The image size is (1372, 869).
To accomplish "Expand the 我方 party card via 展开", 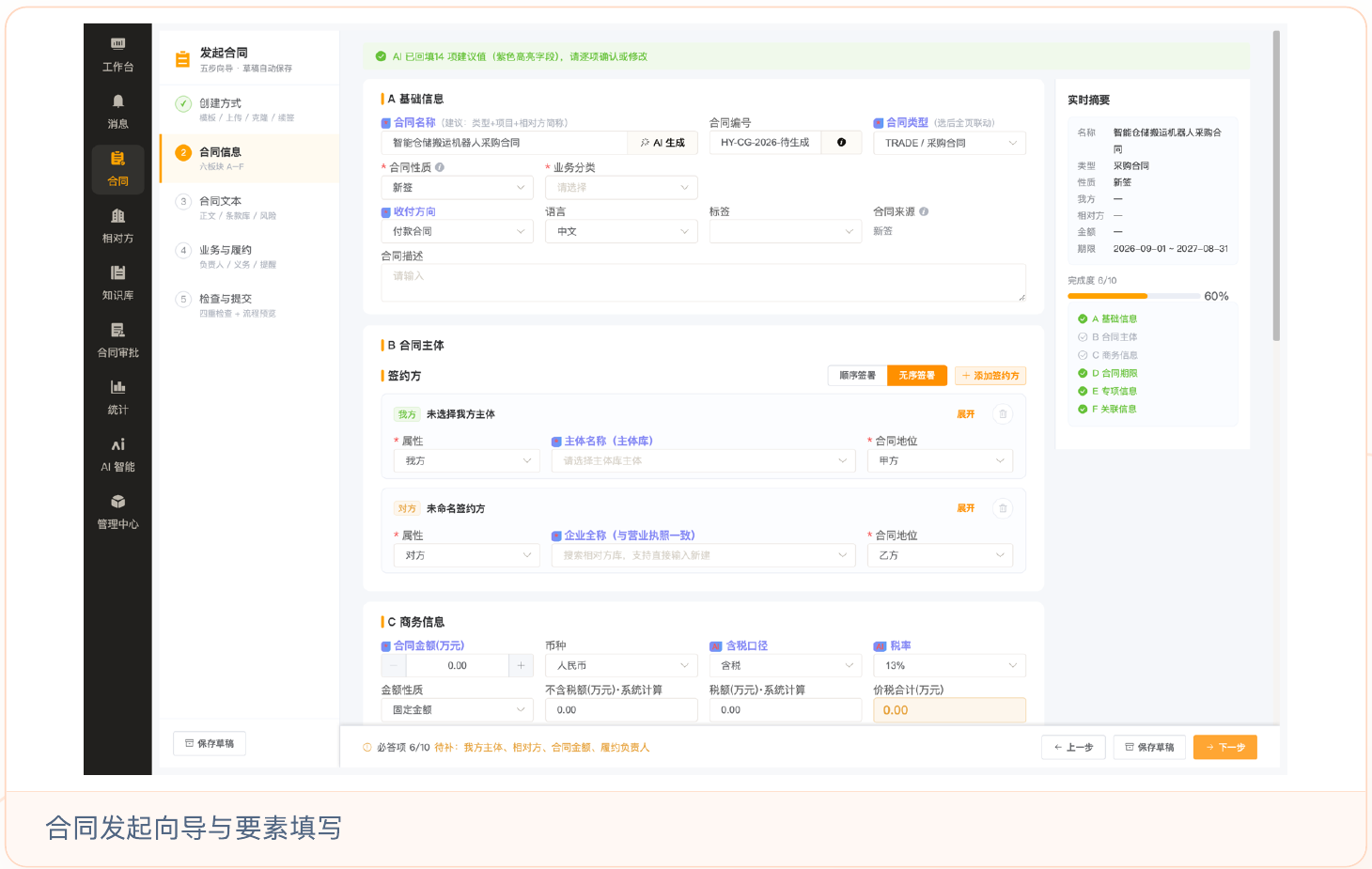I will pos(966,414).
